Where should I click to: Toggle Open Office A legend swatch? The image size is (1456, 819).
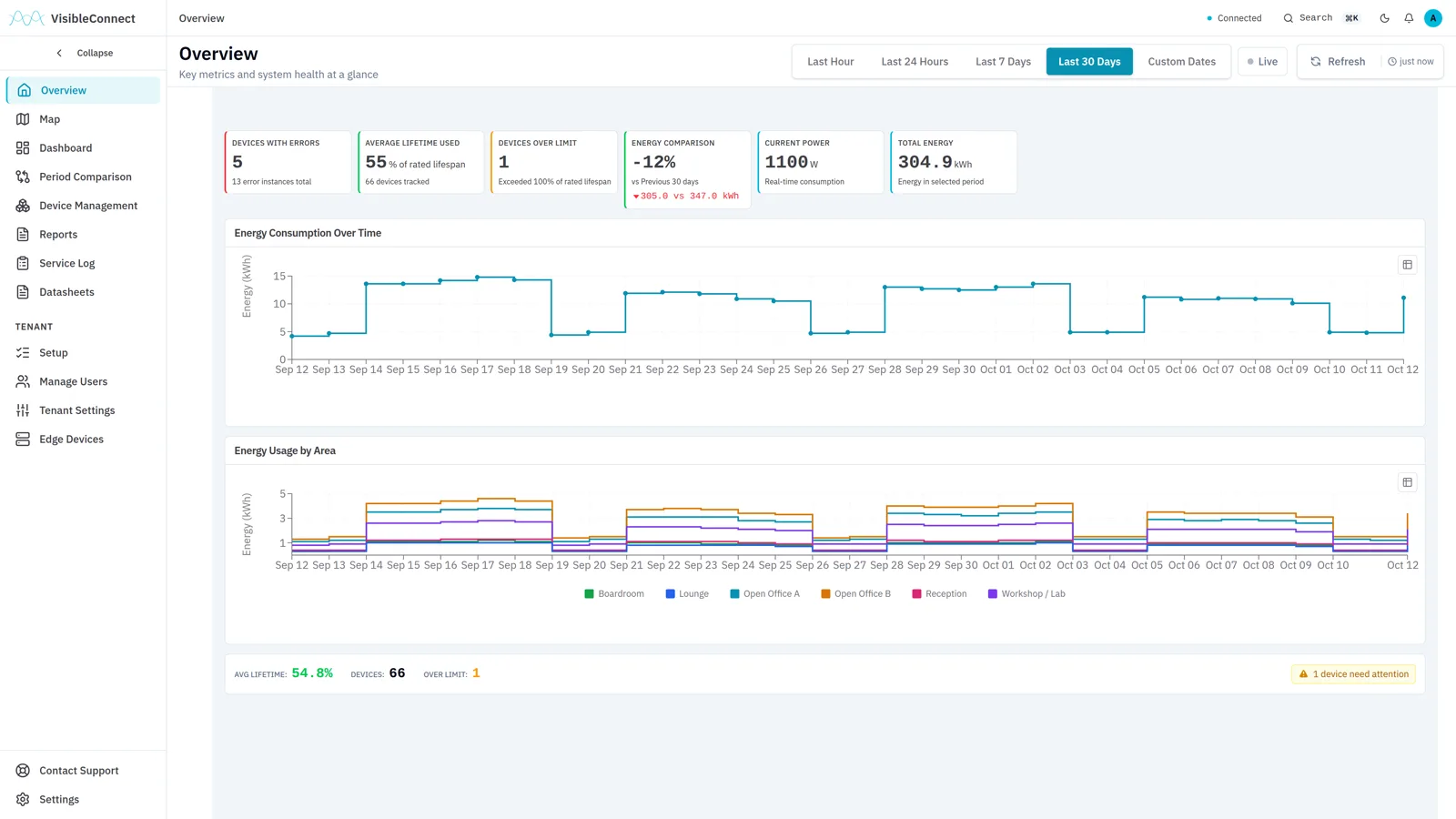734,594
